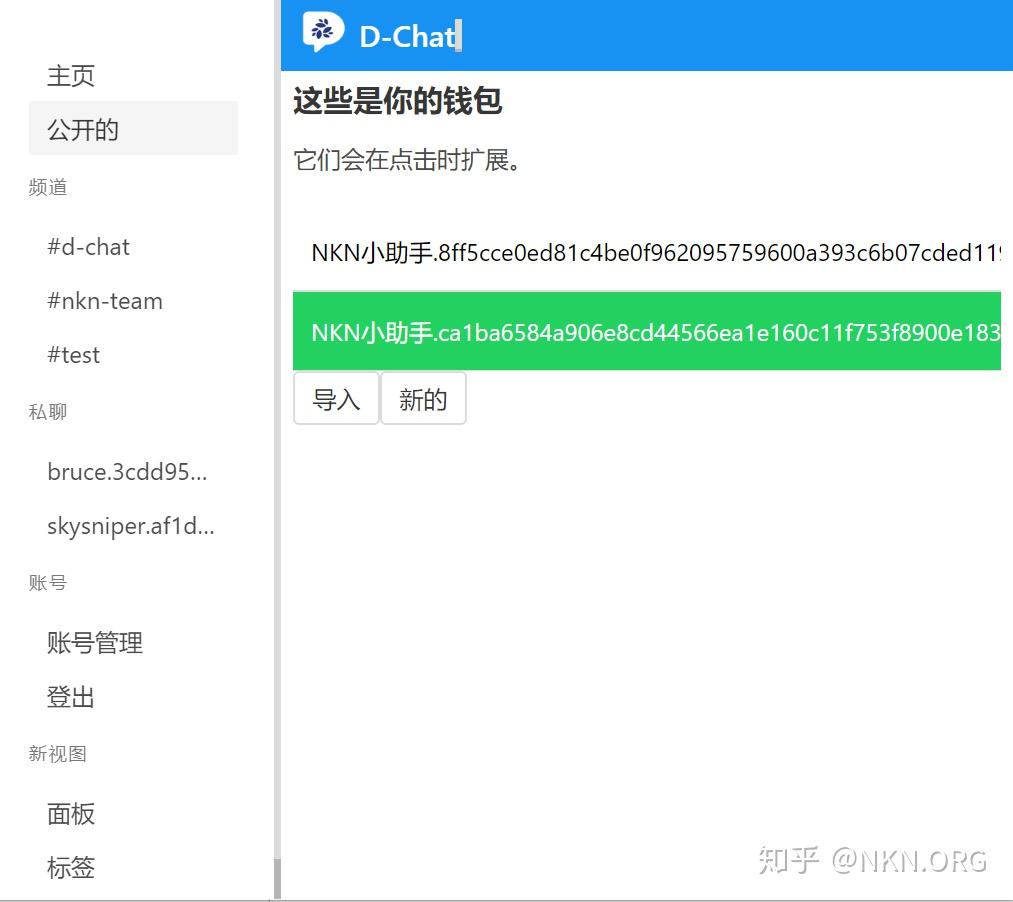Screen dimensions: 1013x902
Task: Expand the green highlighted NKN小助手 wallet
Action: click(646, 331)
